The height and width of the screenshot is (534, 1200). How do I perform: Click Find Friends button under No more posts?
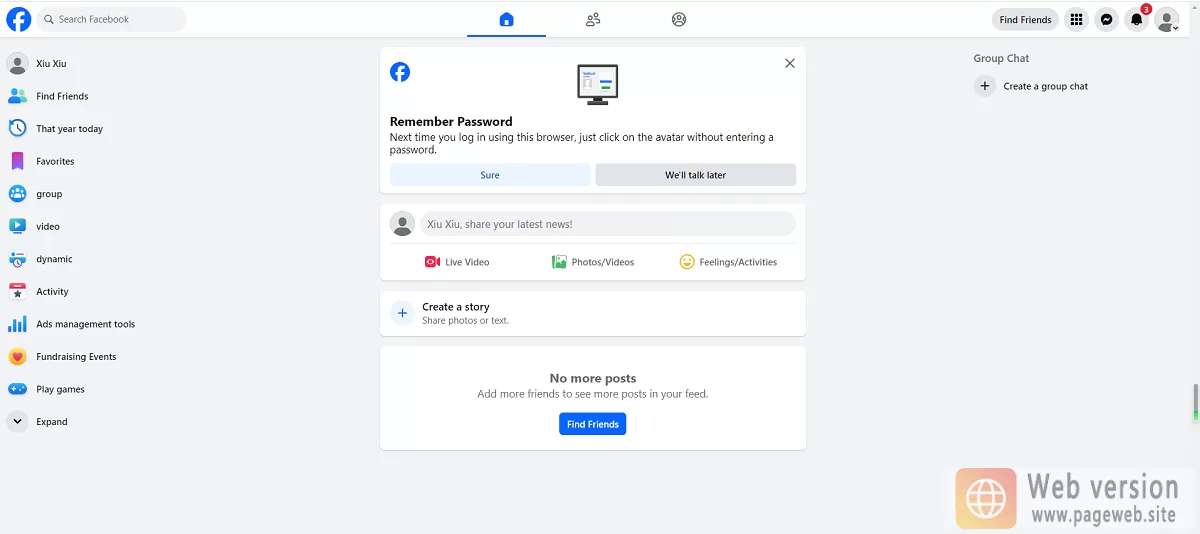pyautogui.click(x=593, y=424)
